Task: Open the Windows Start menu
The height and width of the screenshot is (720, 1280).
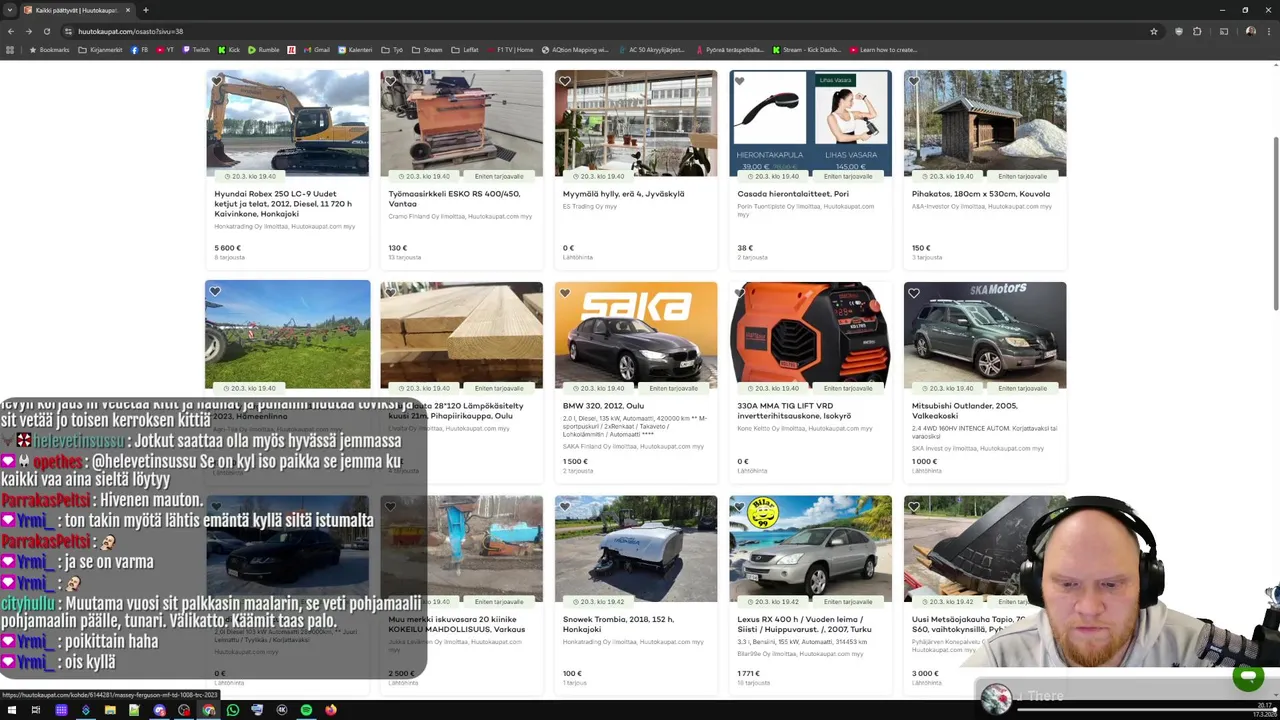Action: coord(11,710)
